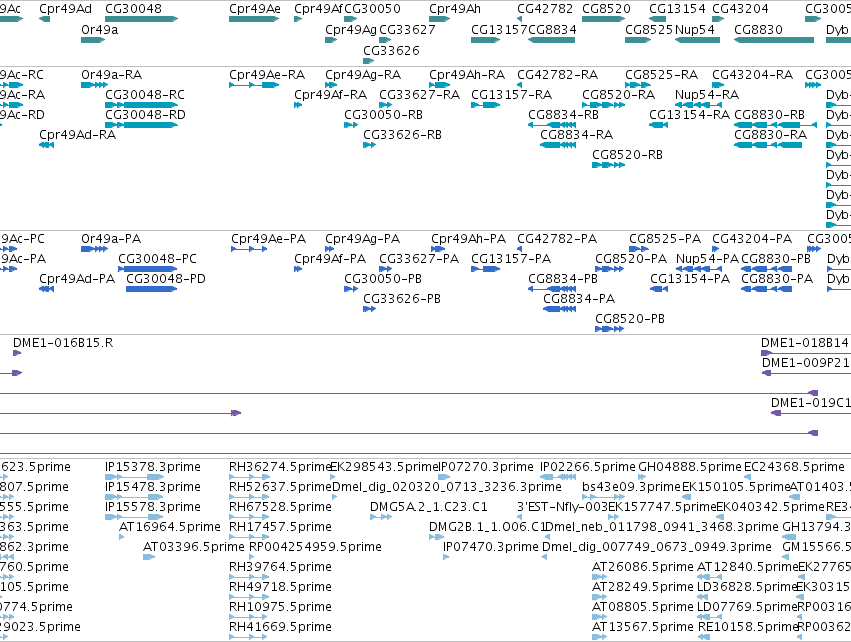Open transcript CG8525-RA
The width and height of the screenshot is (851, 642).
(x=662, y=74)
